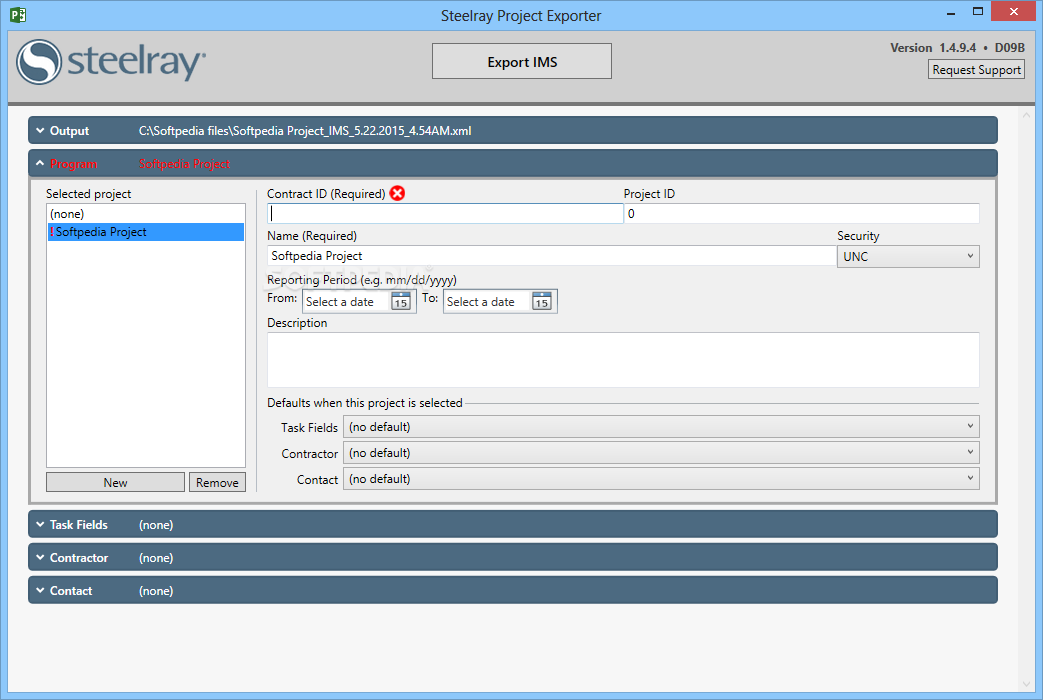Open the Task Fields default dropdown

661,427
